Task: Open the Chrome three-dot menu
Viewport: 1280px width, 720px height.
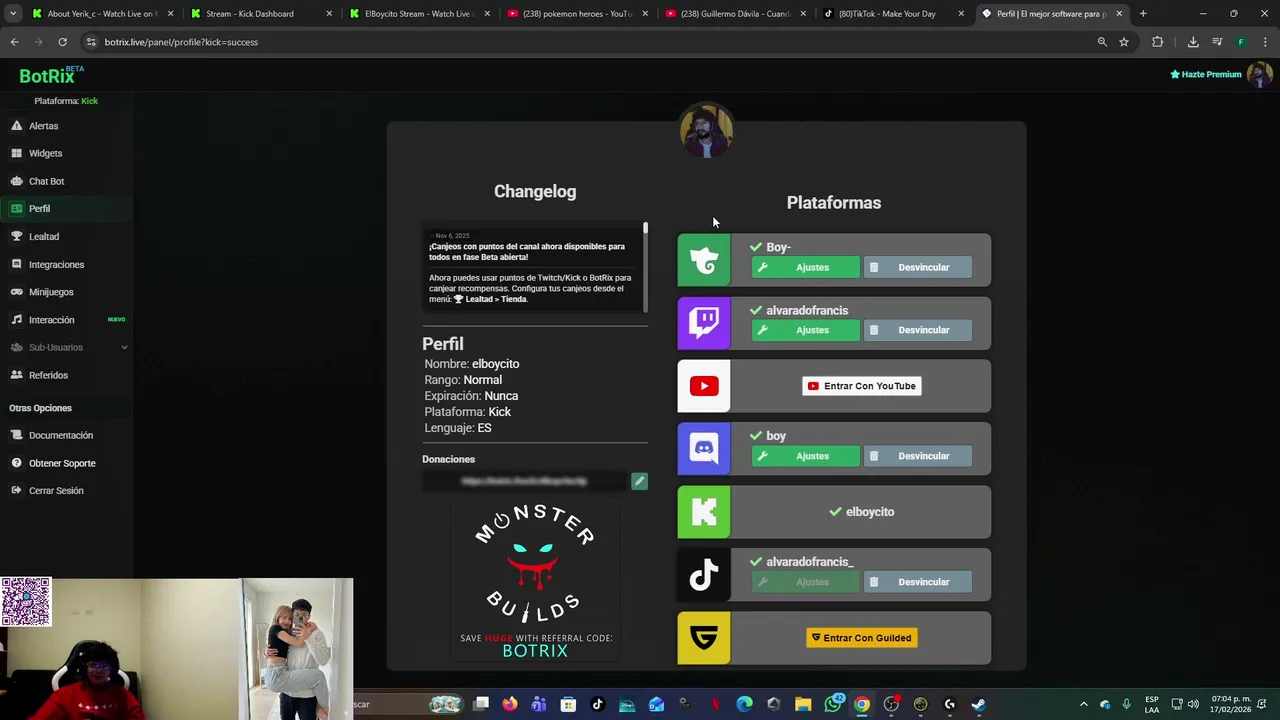Action: pyautogui.click(x=1265, y=42)
